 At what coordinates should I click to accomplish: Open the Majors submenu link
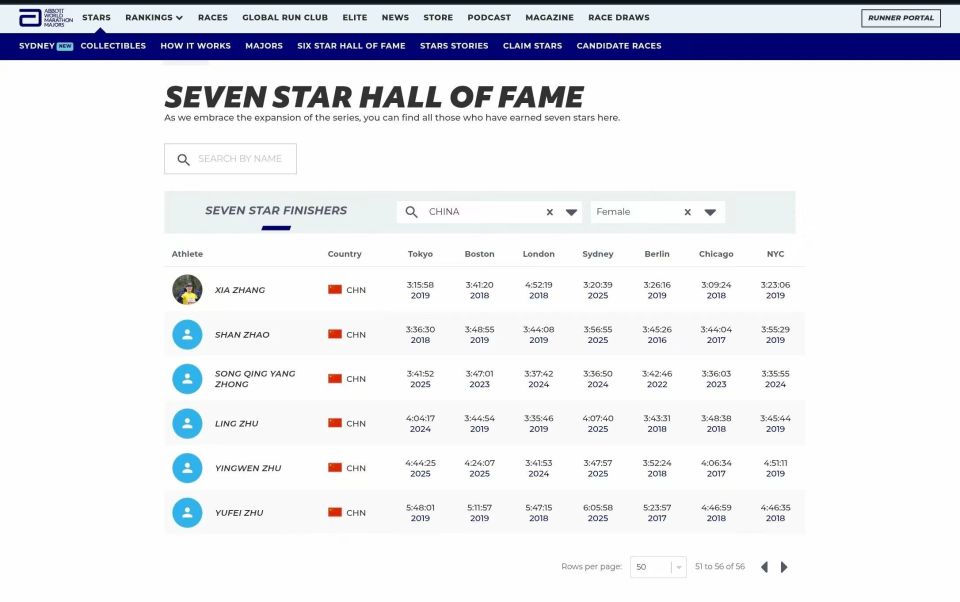coord(264,46)
